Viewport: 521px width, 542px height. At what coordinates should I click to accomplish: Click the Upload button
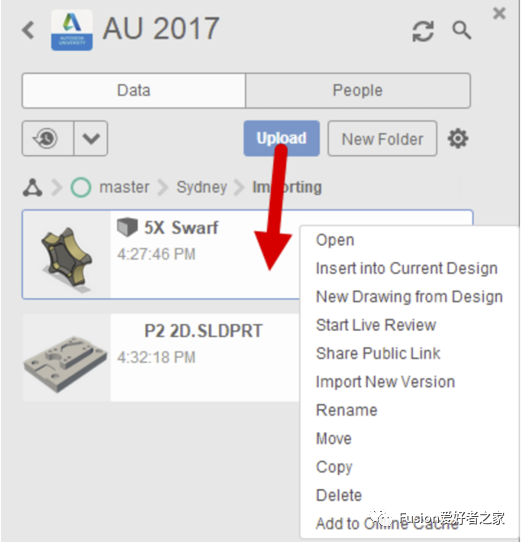pyautogui.click(x=281, y=138)
